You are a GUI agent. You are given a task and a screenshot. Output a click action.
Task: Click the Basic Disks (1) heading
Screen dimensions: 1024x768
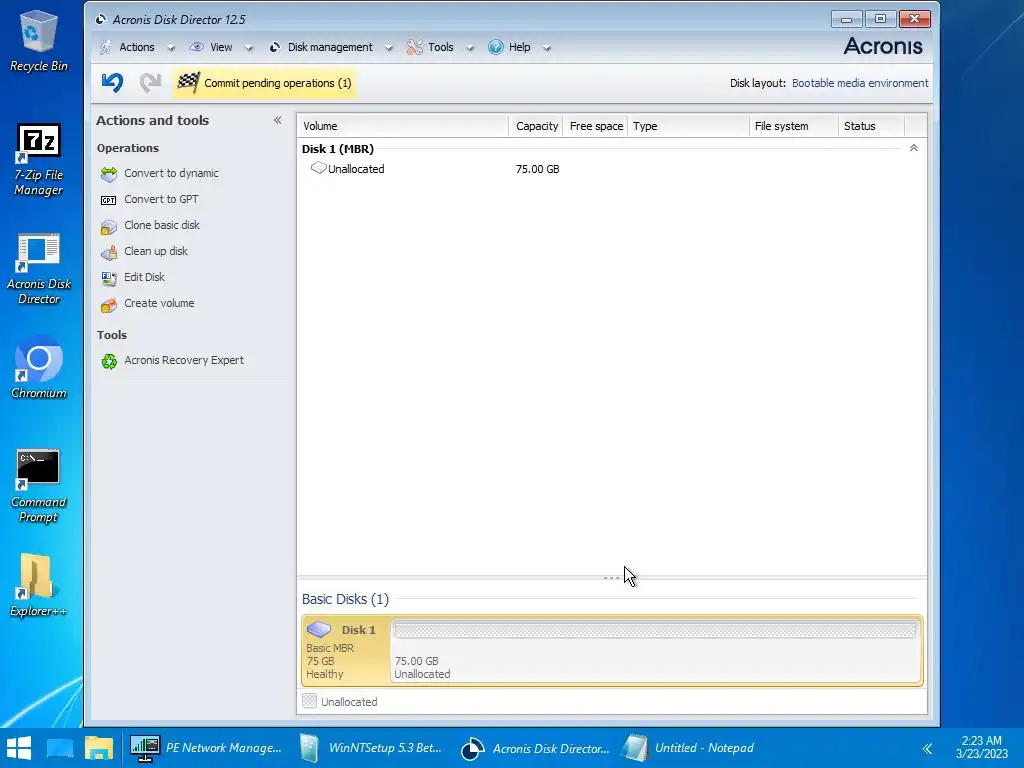(345, 599)
